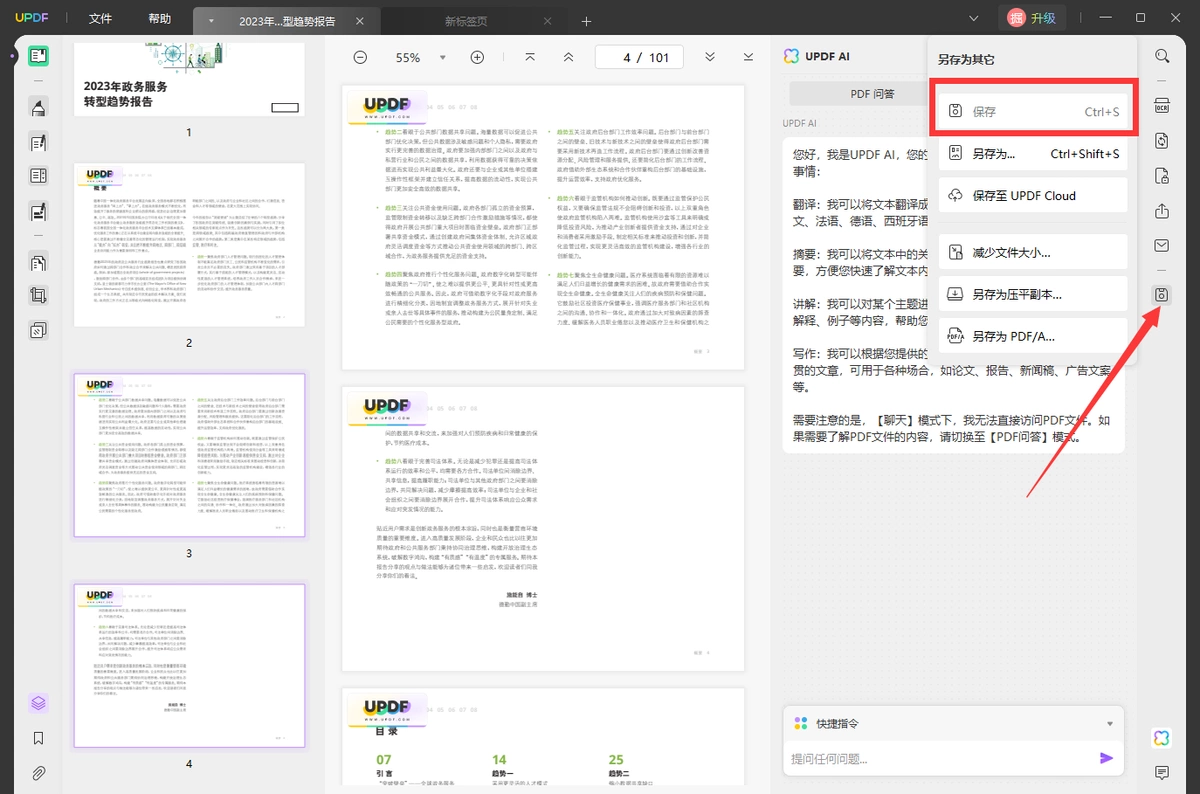Select page 2 thumbnail

click(189, 244)
